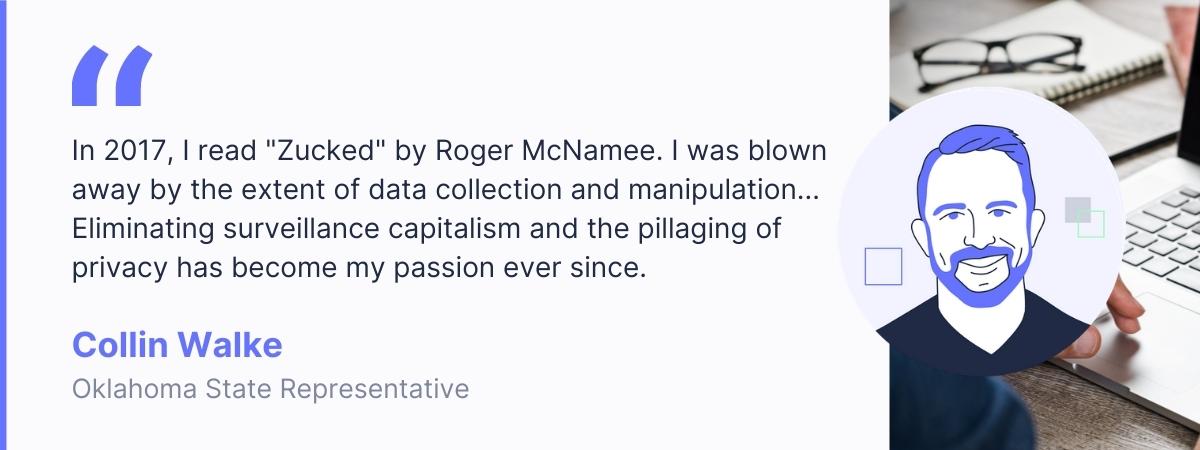Click the green outlined square beside avatar
Image resolution: width=1200 pixels, height=450 pixels.
tap(1093, 225)
